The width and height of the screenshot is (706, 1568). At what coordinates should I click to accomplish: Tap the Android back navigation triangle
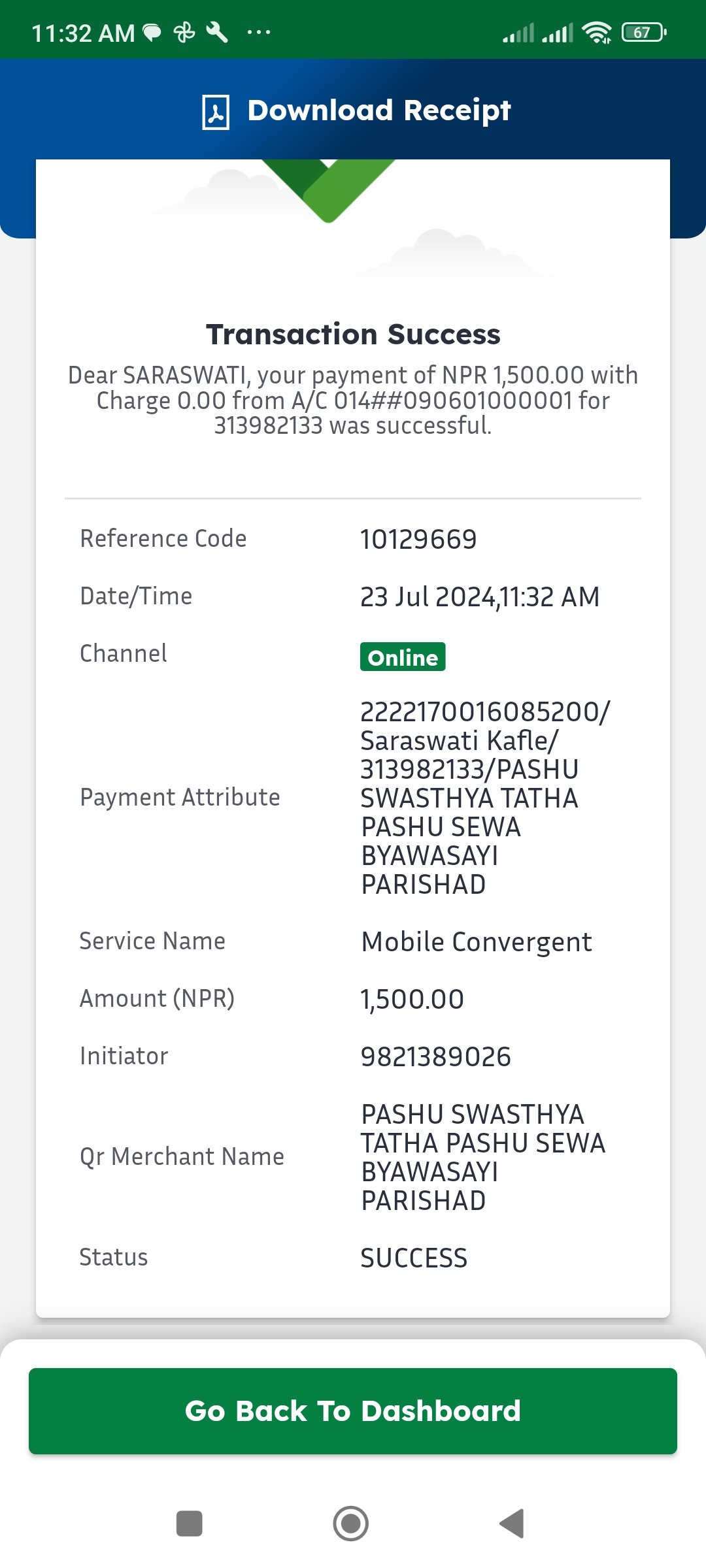[x=512, y=1524]
